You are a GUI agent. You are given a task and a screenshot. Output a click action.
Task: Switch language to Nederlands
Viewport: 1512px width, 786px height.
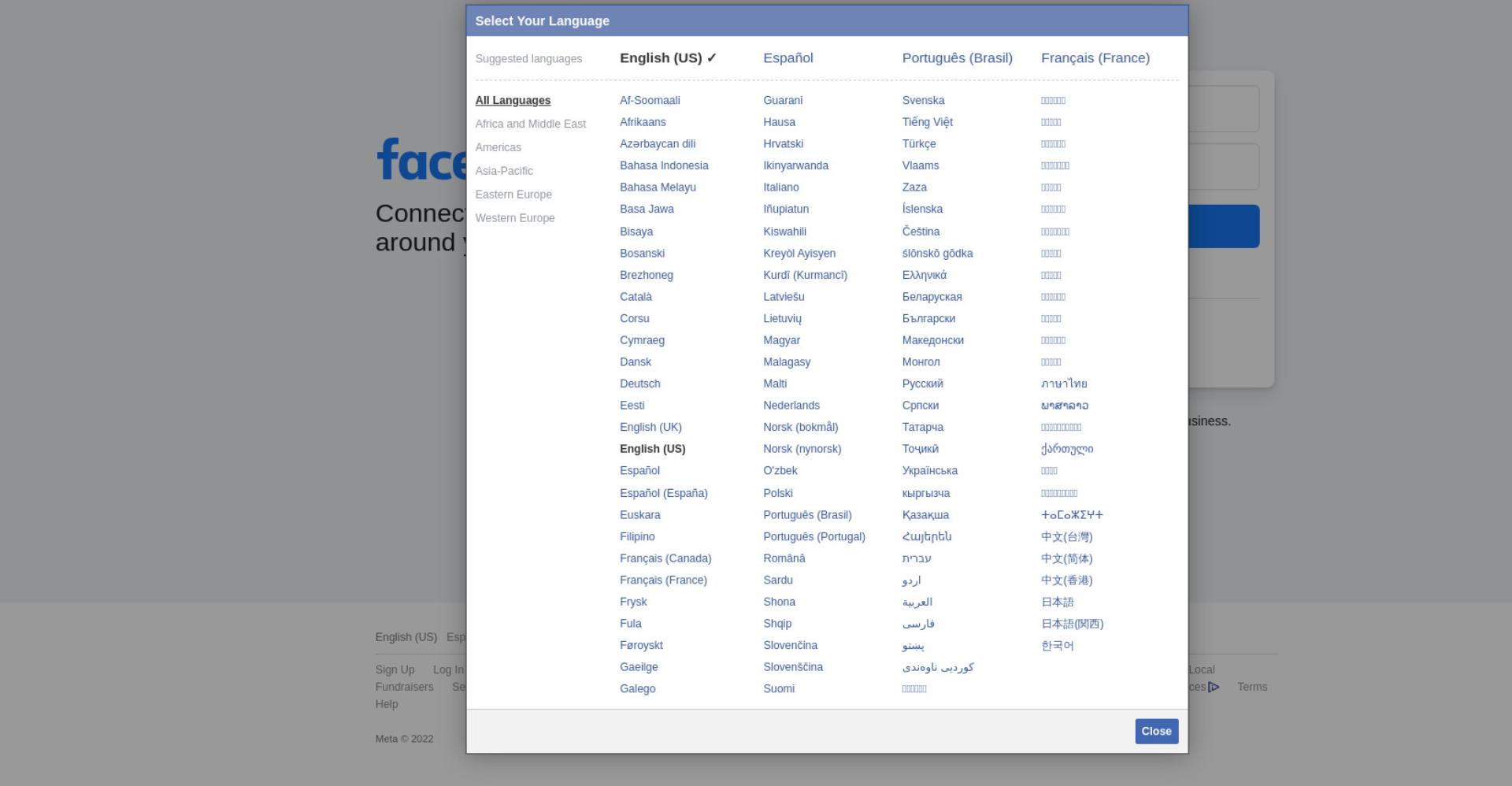point(791,405)
